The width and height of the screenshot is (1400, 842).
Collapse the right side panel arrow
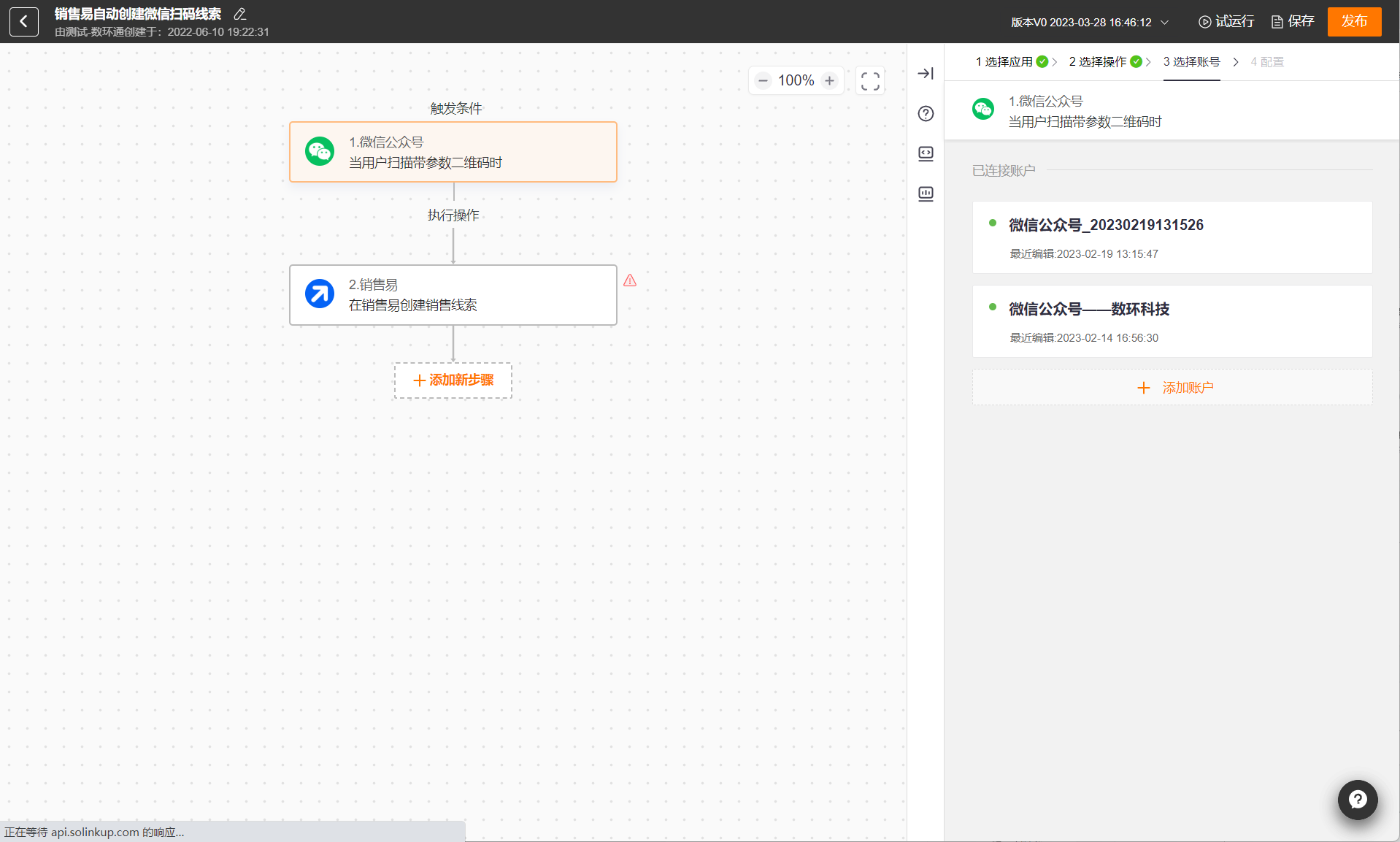[926, 73]
